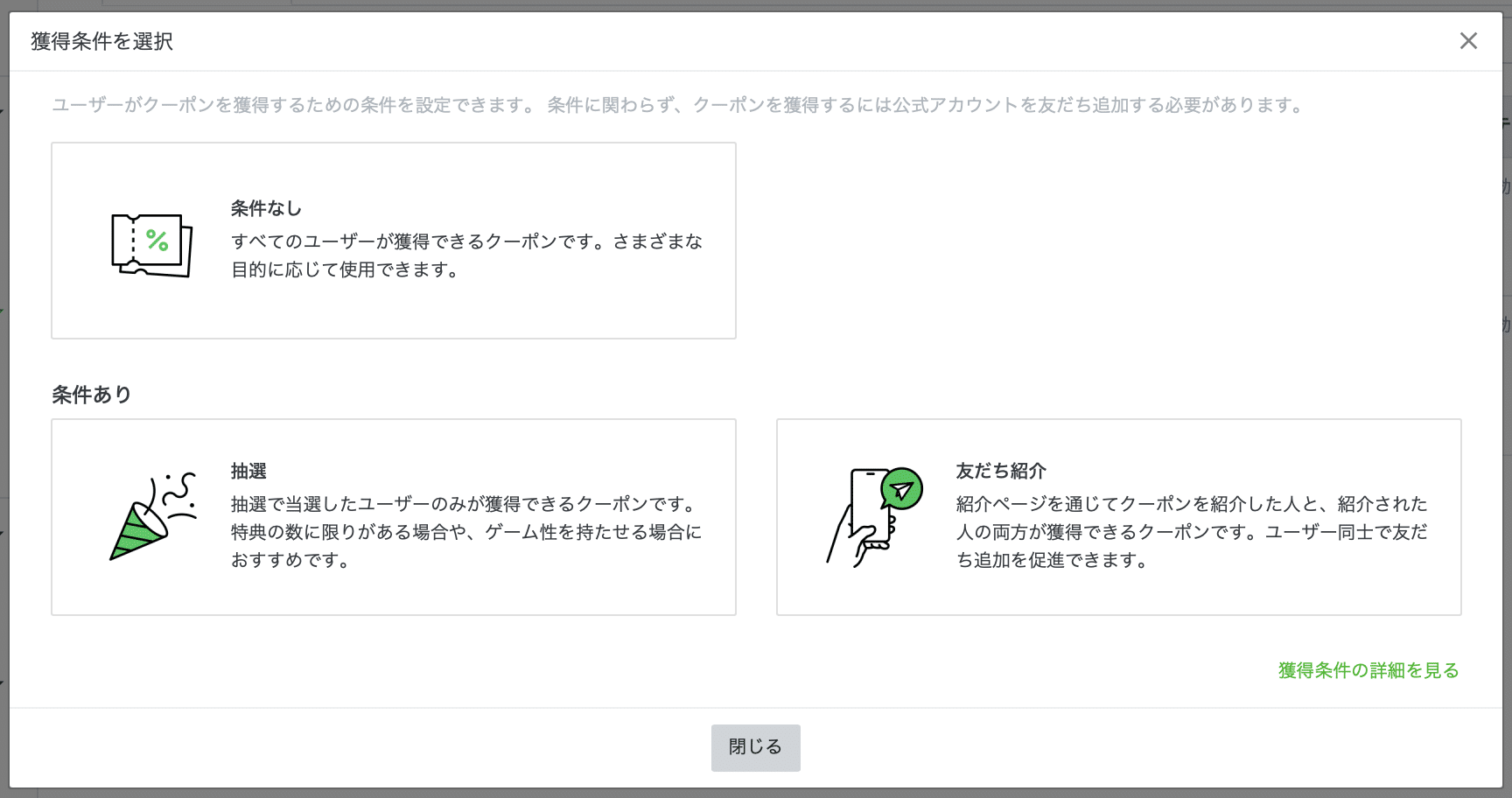Image resolution: width=1512 pixels, height=798 pixels.
Task: Click the percent coupon ticket icon
Action: click(x=151, y=245)
